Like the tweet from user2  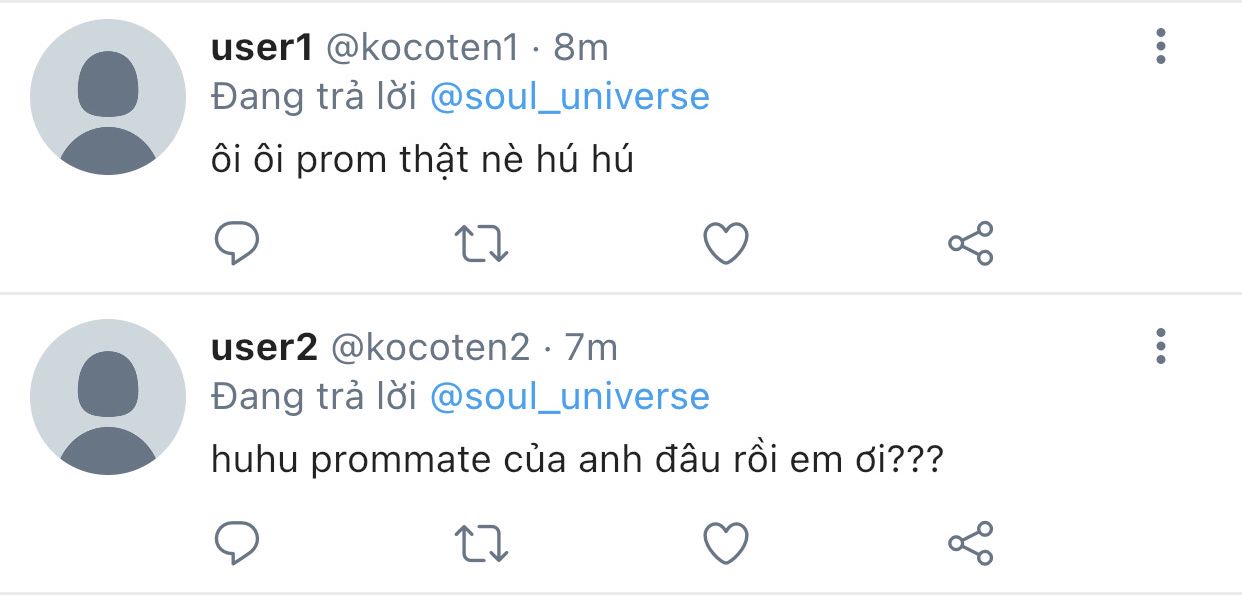point(726,543)
